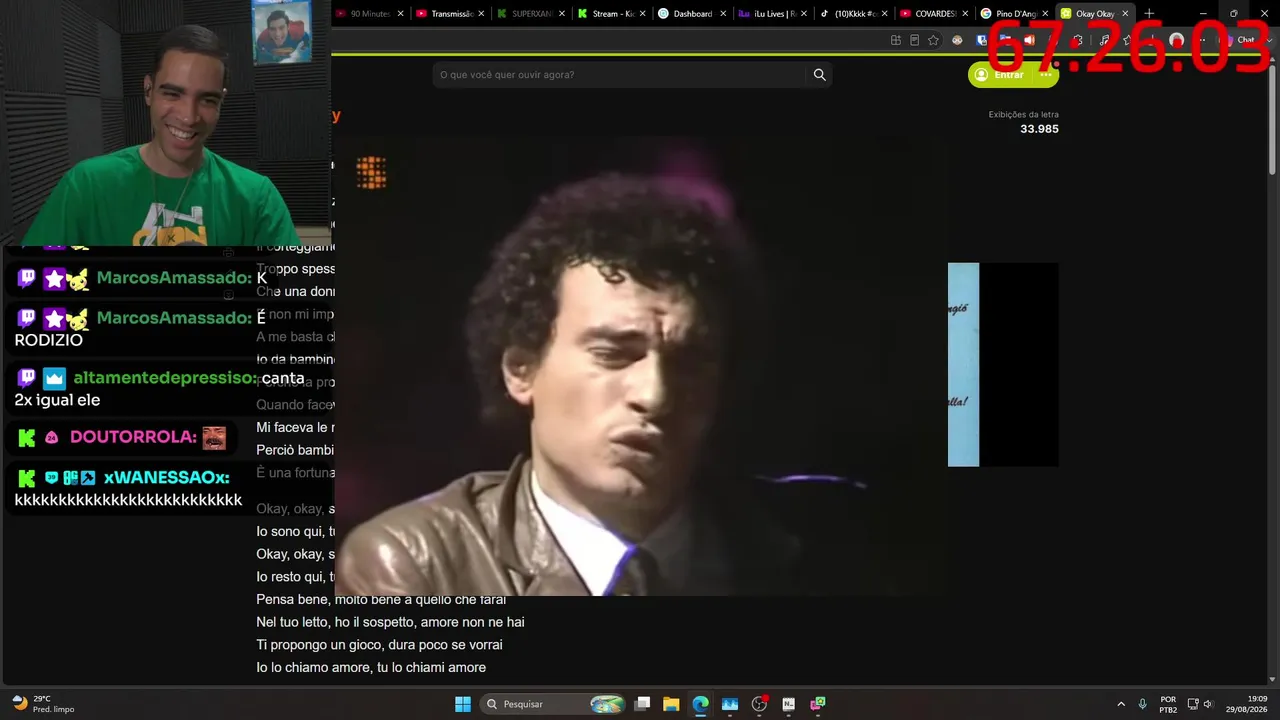Click lyric 'Pensa bene, molto bene a quello che farai'
Image resolution: width=1280 pixels, height=720 pixels.
click(381, 600)
